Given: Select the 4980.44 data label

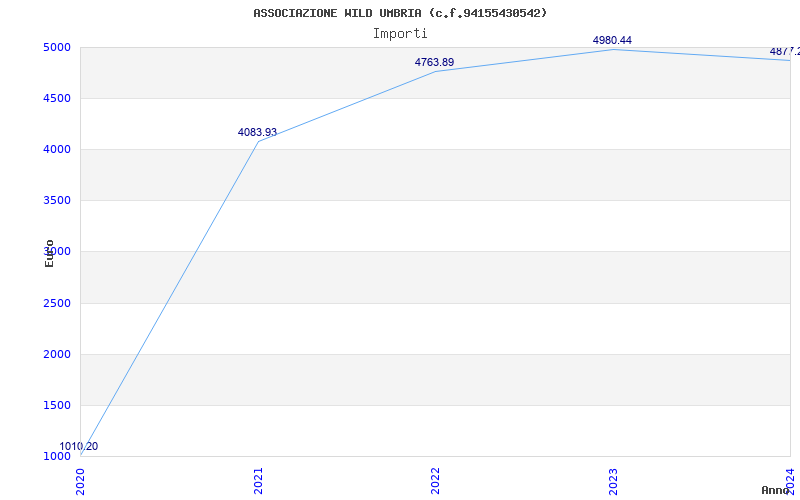Looking at the screenshot, I should tap(612, 40).
